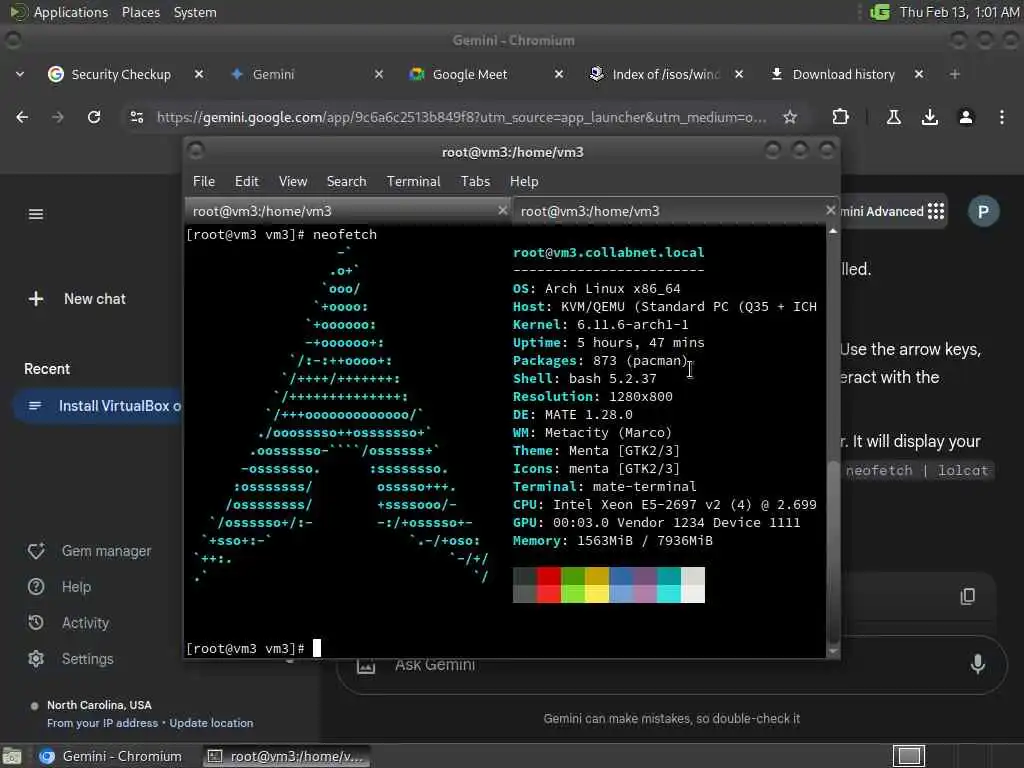This screenshot has width=1024, height=768.
Task: Start a New chat in Gemini
Action: (x=77, y=299)
